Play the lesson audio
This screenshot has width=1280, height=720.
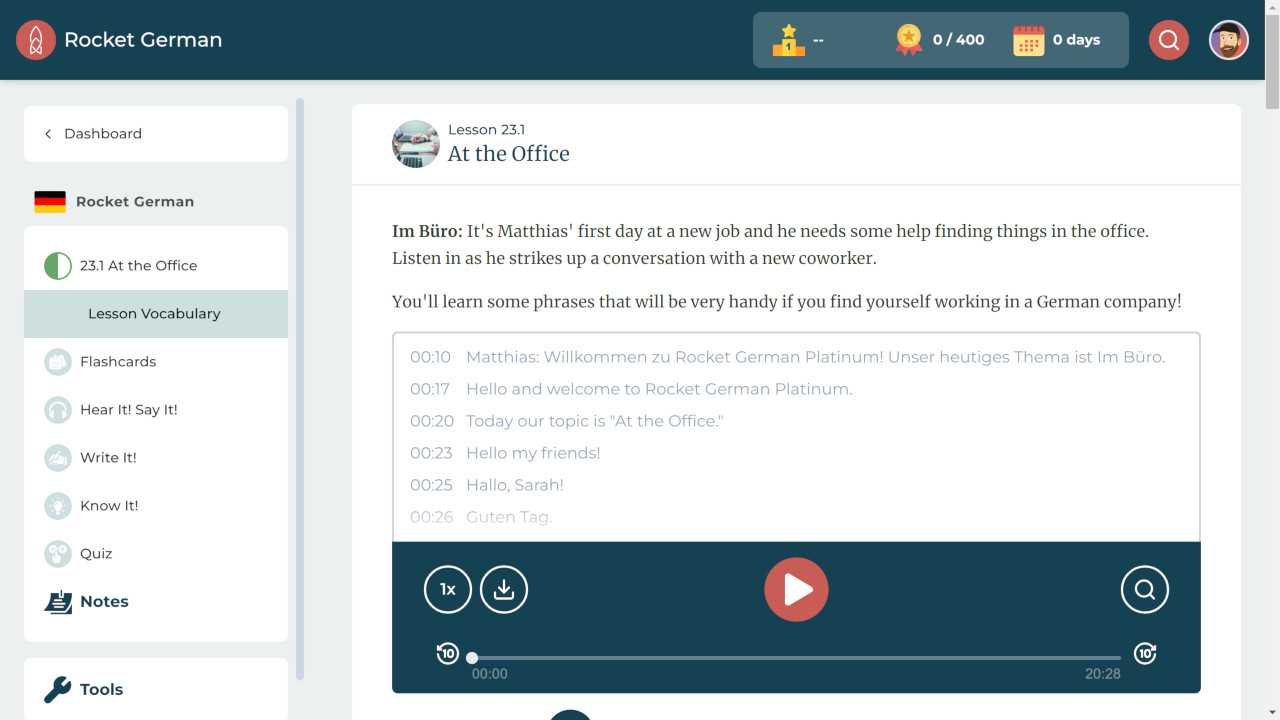tap(796, 589)
